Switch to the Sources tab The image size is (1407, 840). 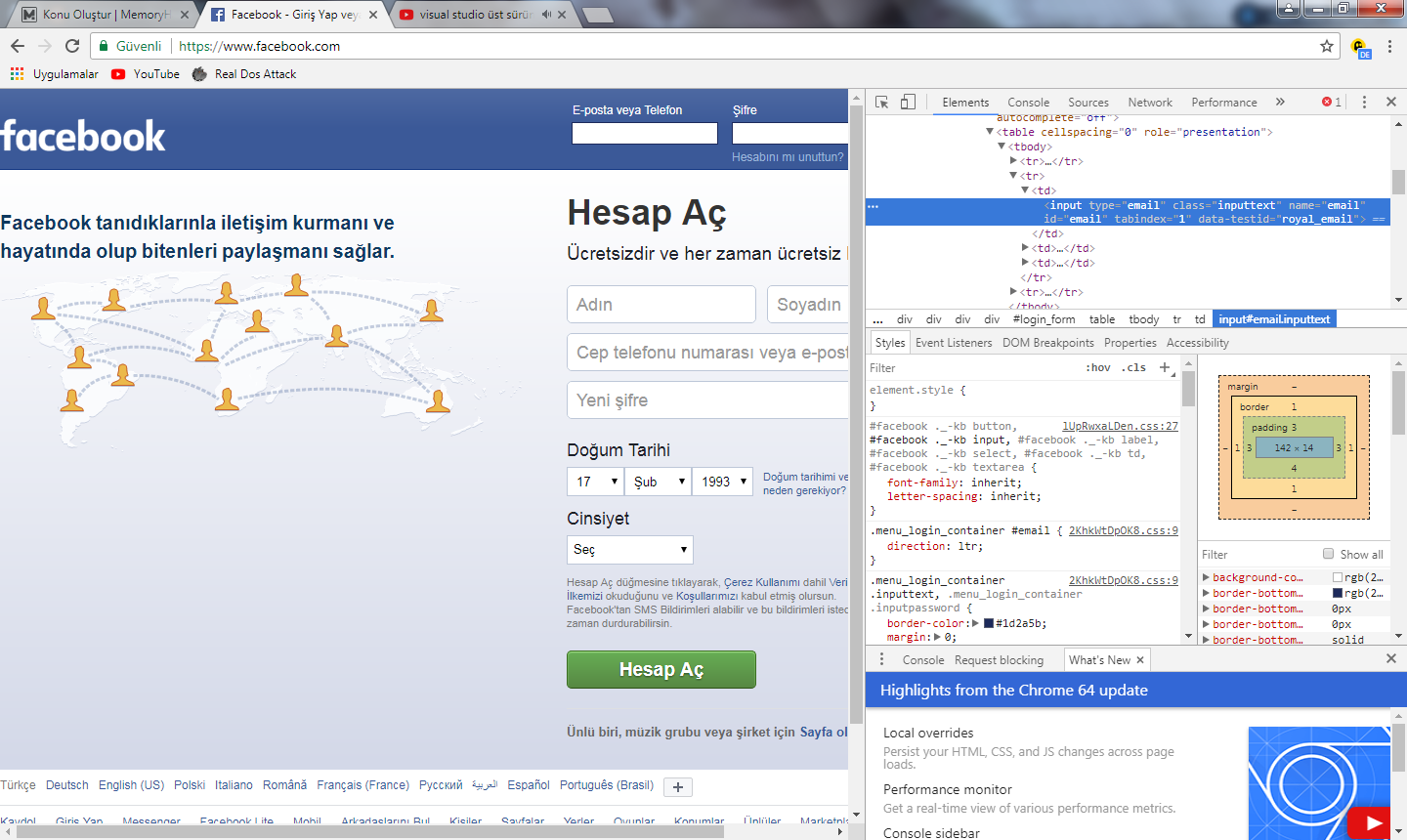coord(1088,103)
